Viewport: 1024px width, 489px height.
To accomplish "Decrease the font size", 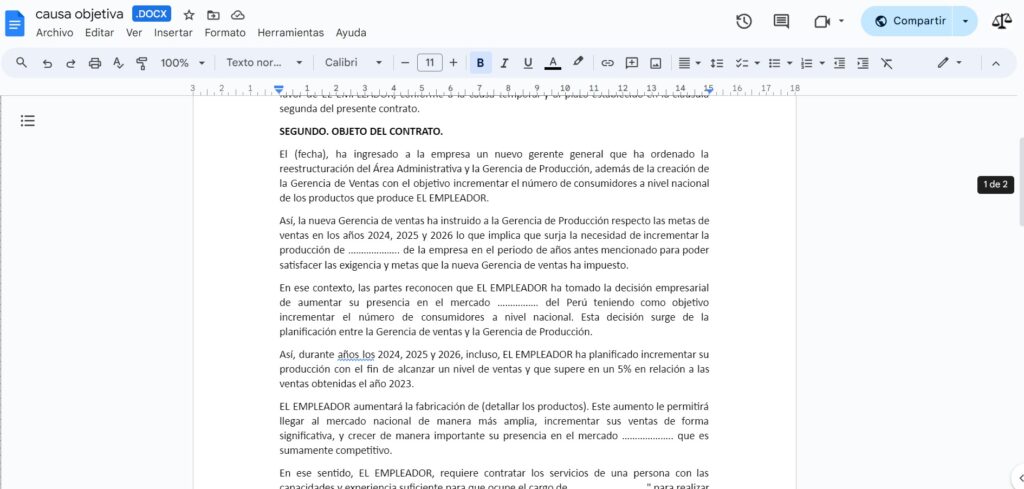I will [x=405, y=63].
